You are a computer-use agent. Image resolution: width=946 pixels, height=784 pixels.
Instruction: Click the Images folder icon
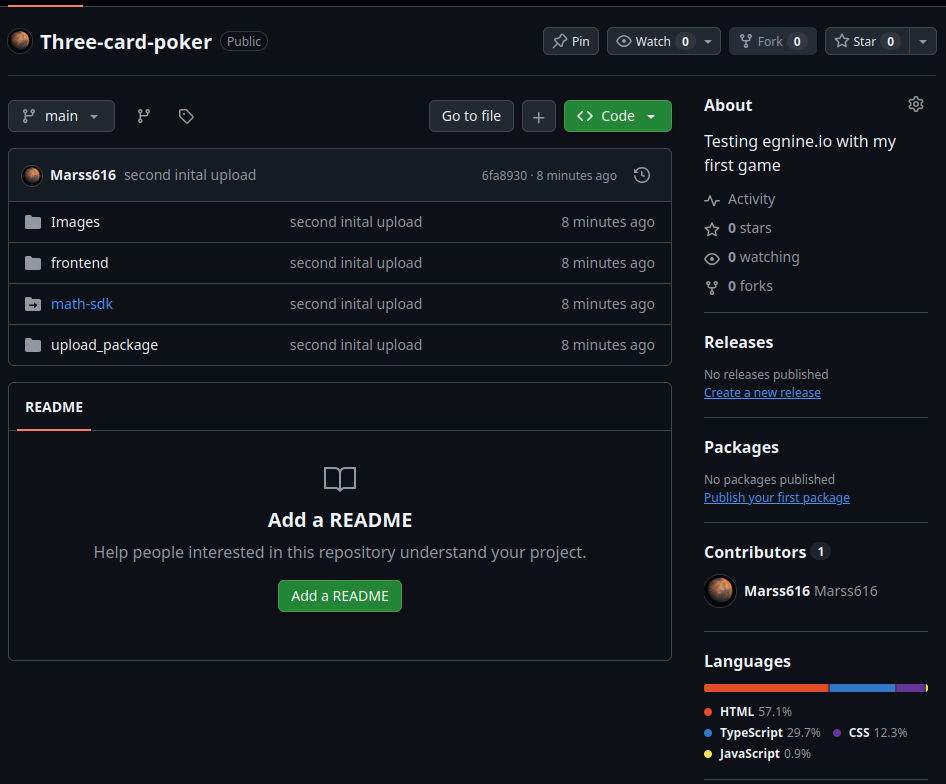(x=33, y=222)
